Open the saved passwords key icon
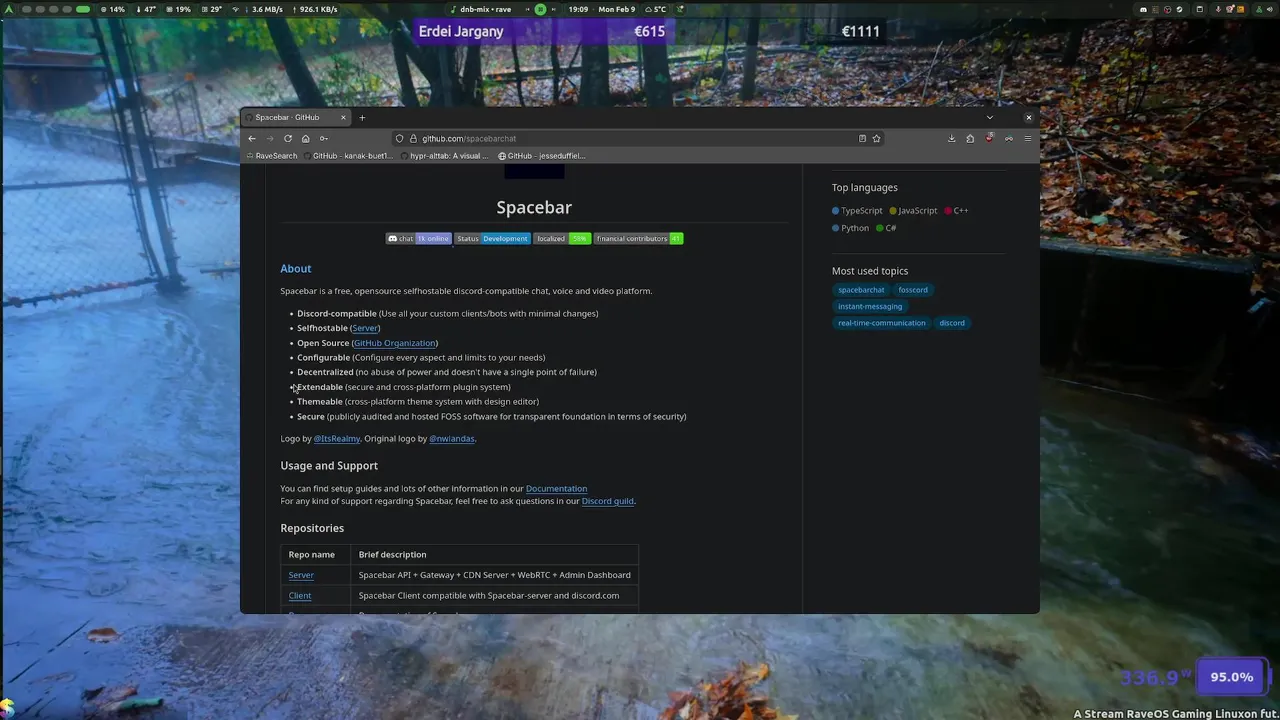 point(323,139)
